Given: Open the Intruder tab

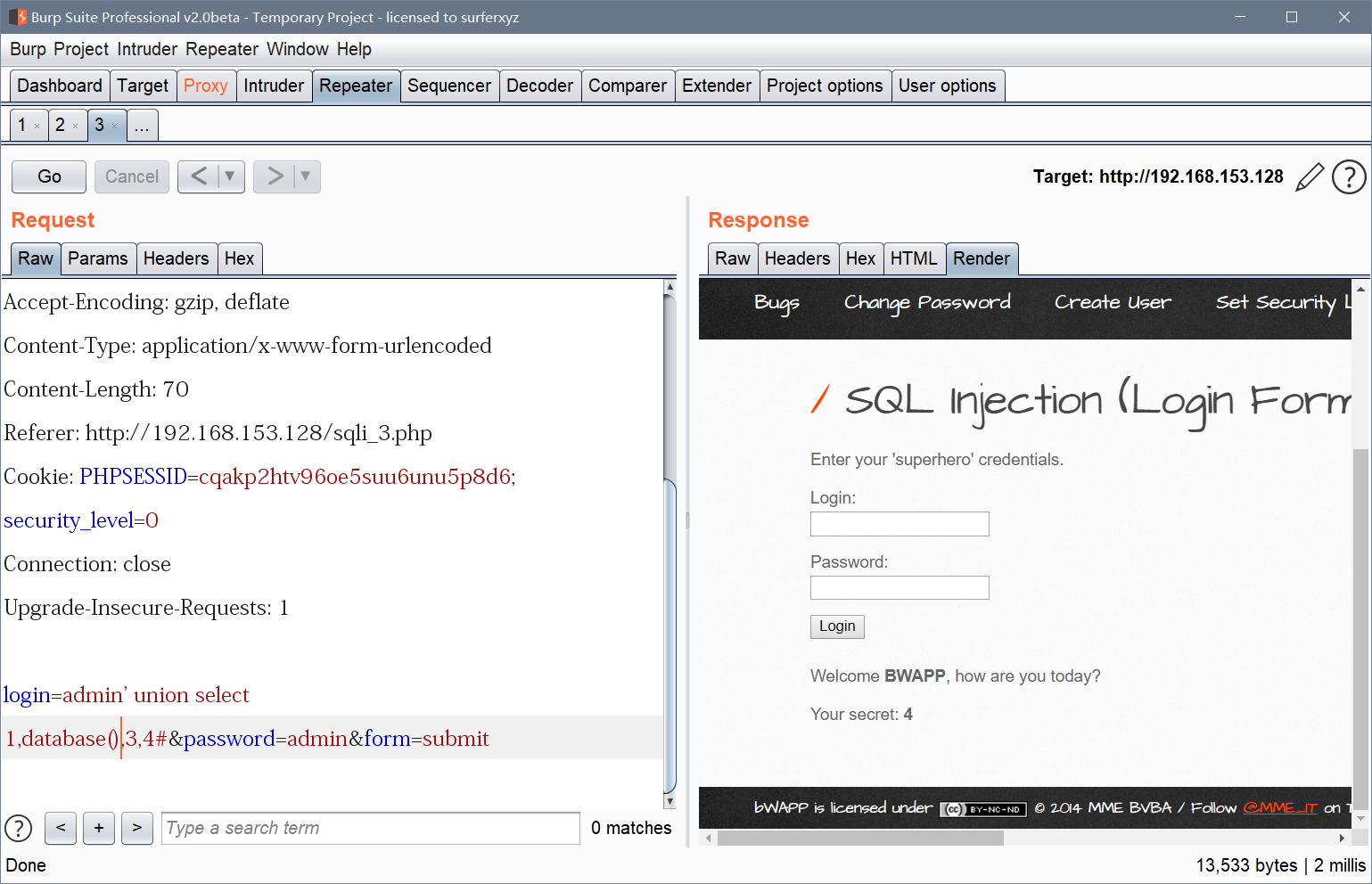Looking at the screenshot, I should [x=274, y=86].
